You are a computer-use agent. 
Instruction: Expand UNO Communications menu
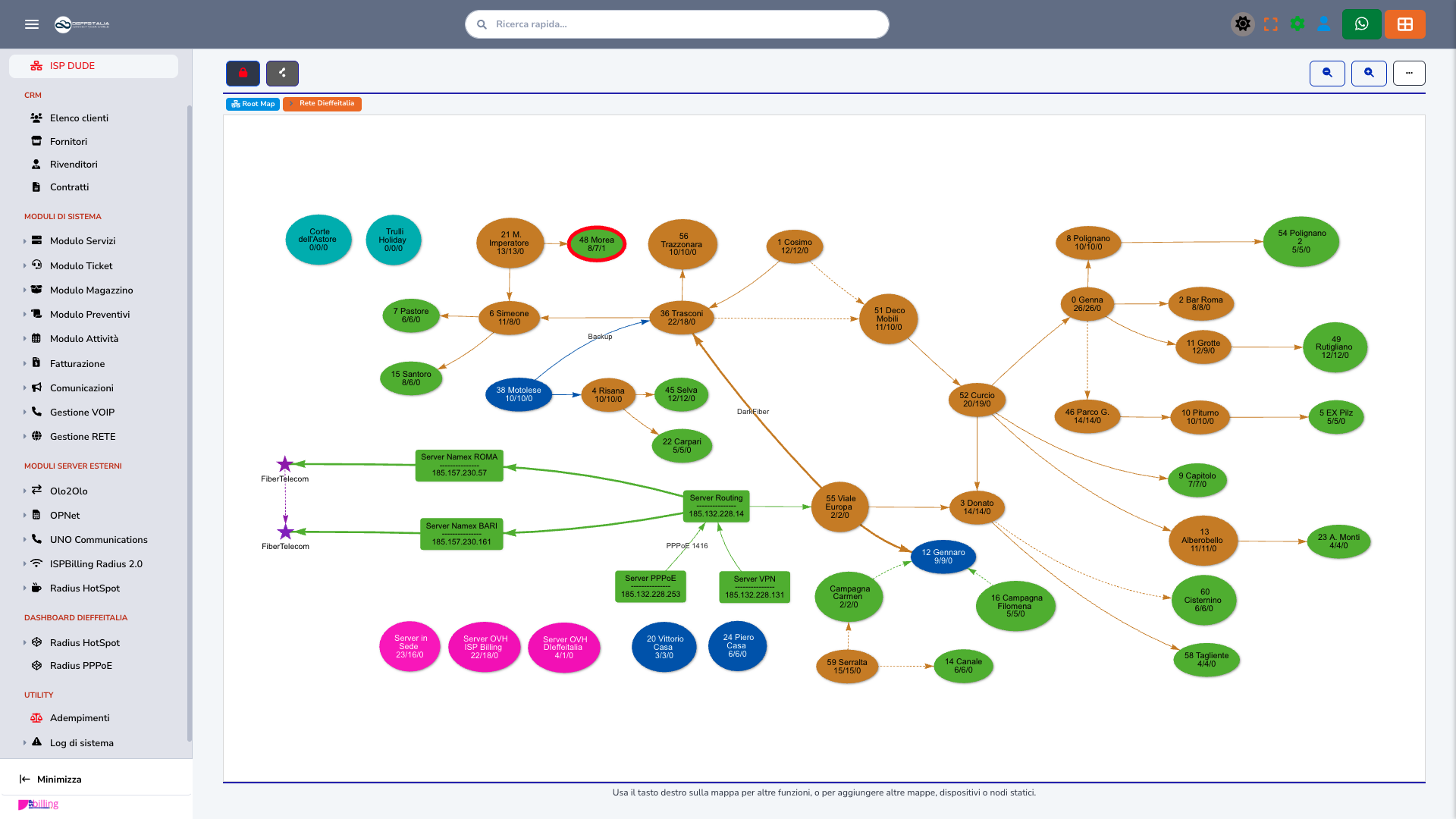click(99, 539)
